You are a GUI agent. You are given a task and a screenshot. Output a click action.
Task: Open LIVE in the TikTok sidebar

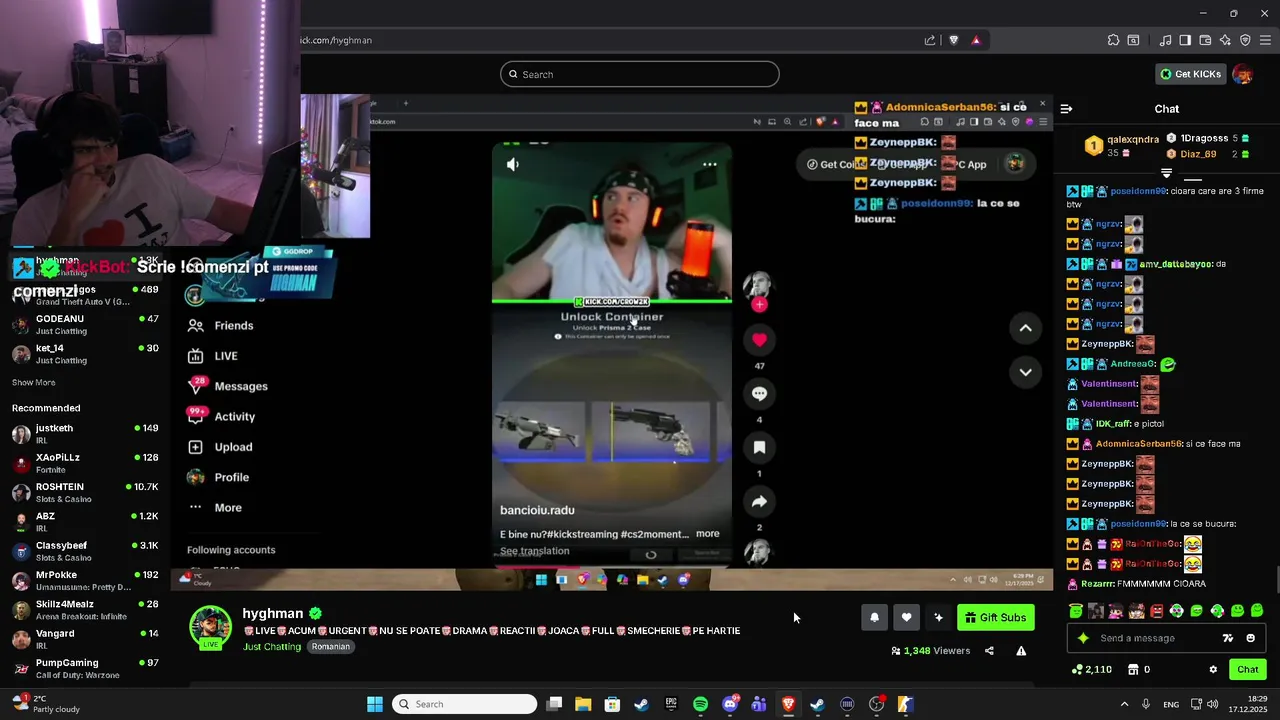pyautogui.click(x=213, y=356)
